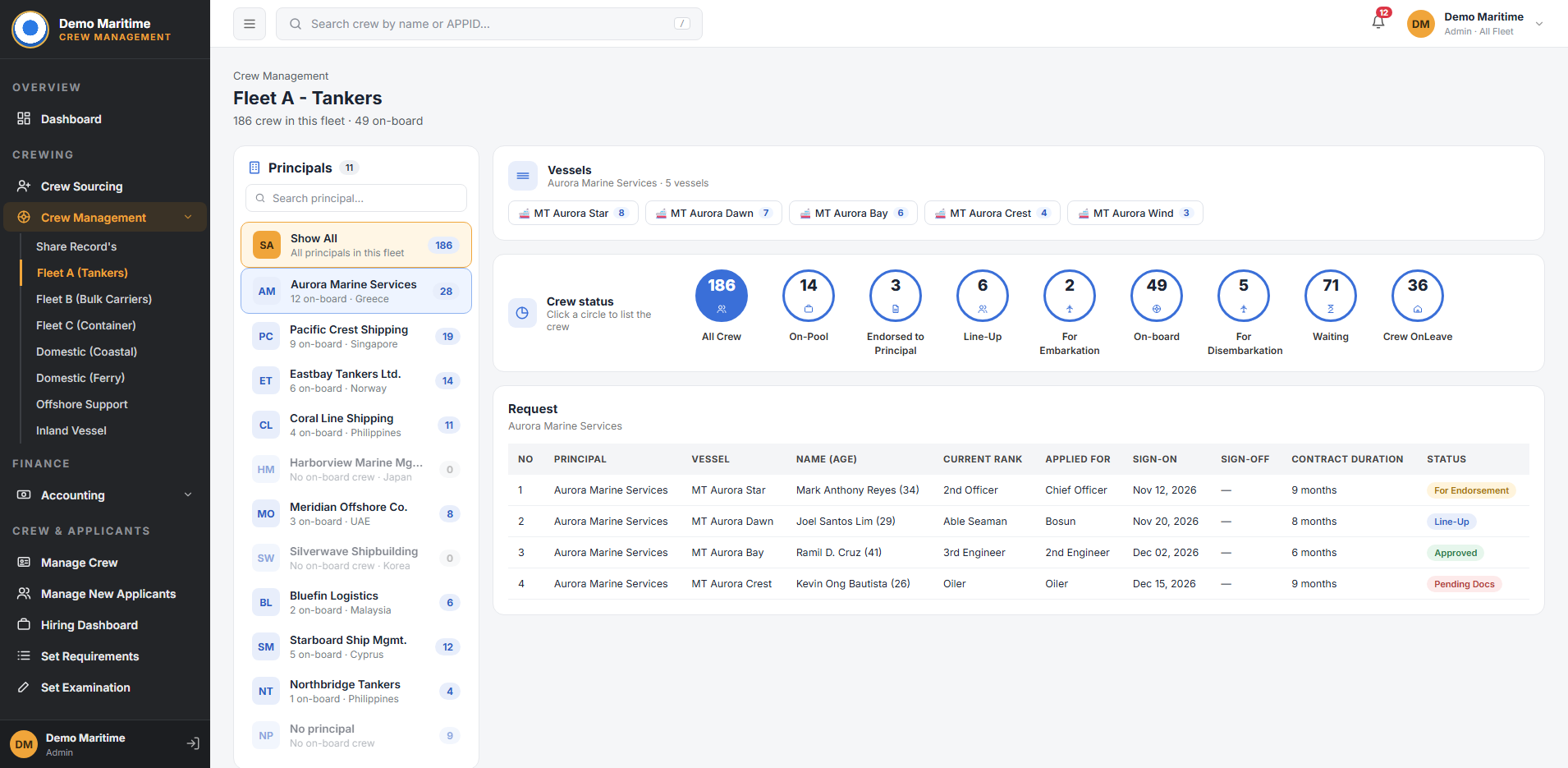Click the Vessels panel icon
The width and height of the screenshot is (1568, 768).
pyautogui.click(x=523, y=176)
